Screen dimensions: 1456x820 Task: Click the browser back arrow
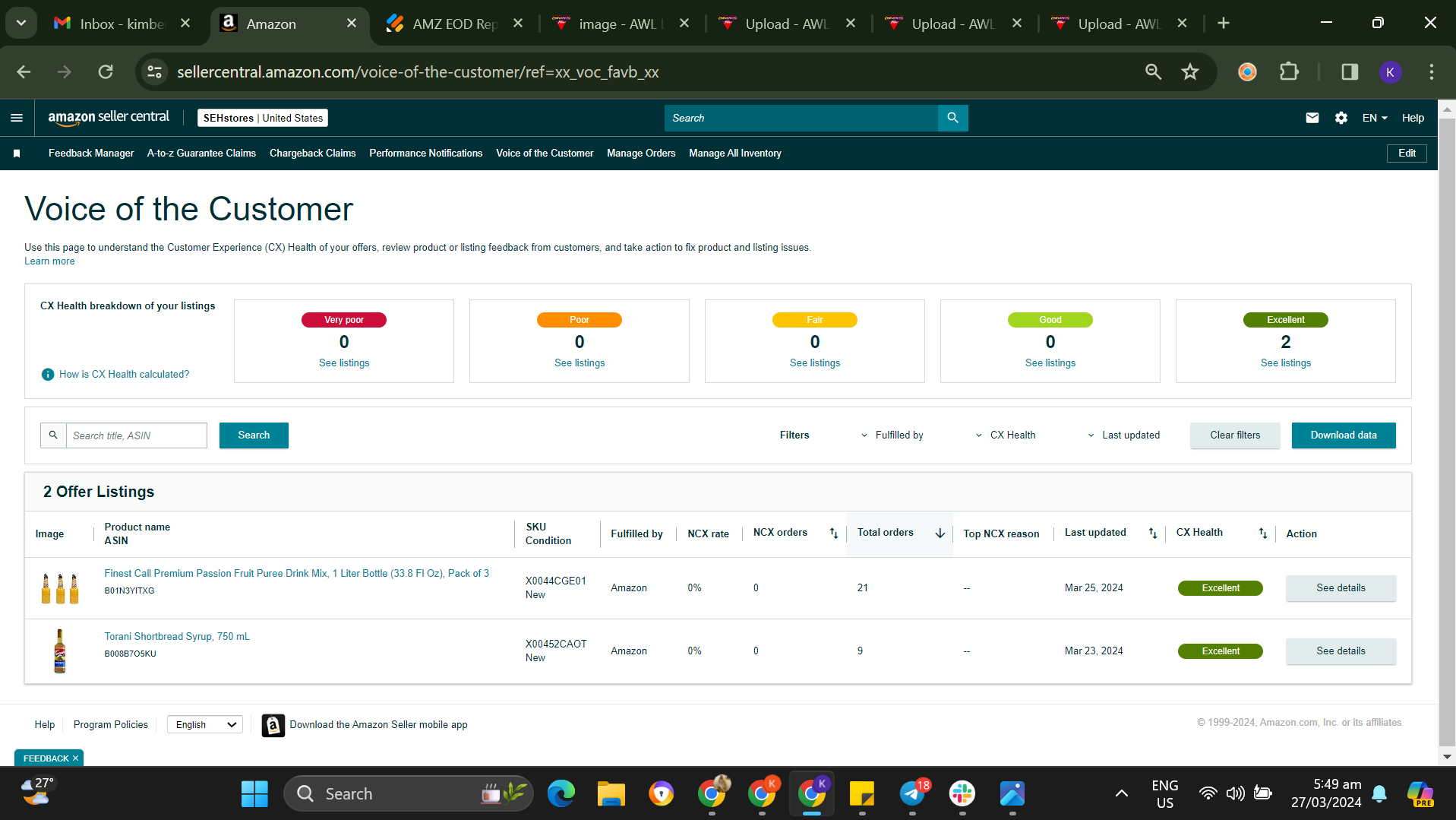coord(24,72)
